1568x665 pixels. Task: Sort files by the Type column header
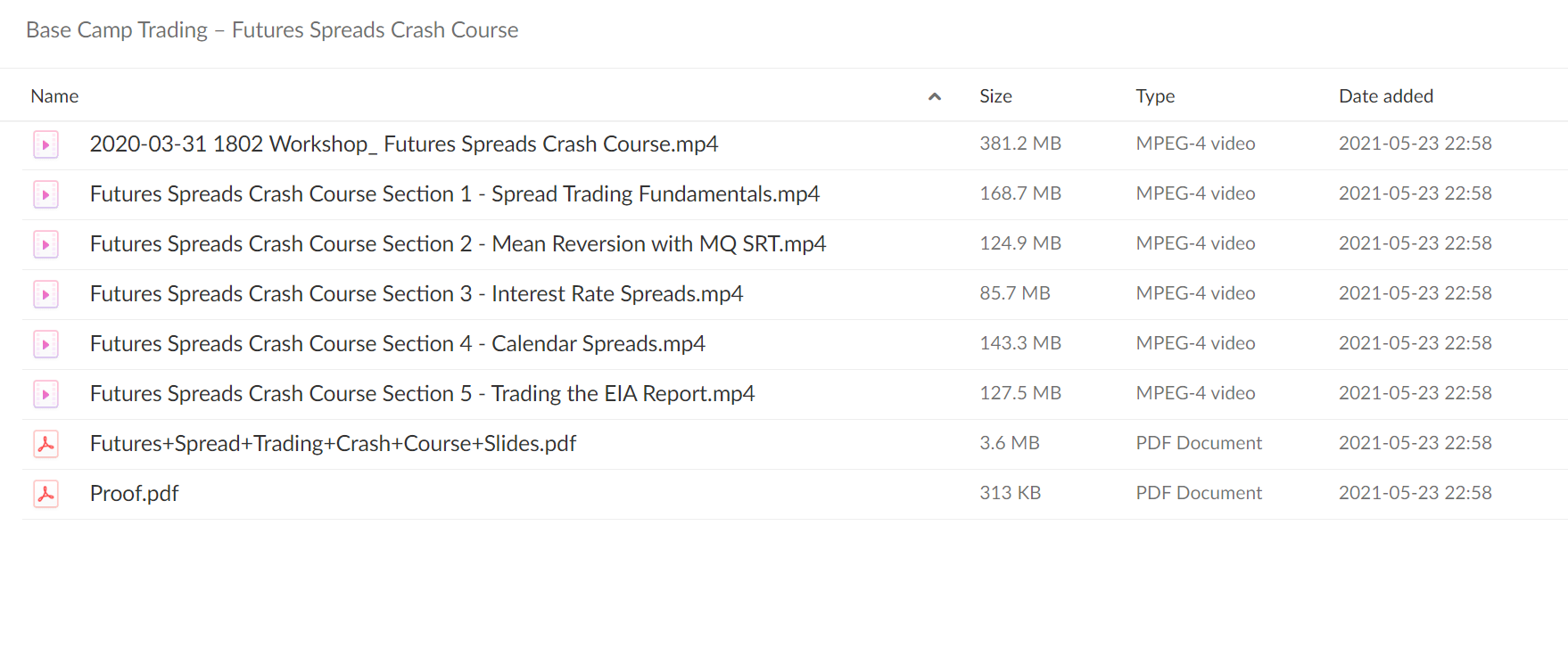point(1155,96)
